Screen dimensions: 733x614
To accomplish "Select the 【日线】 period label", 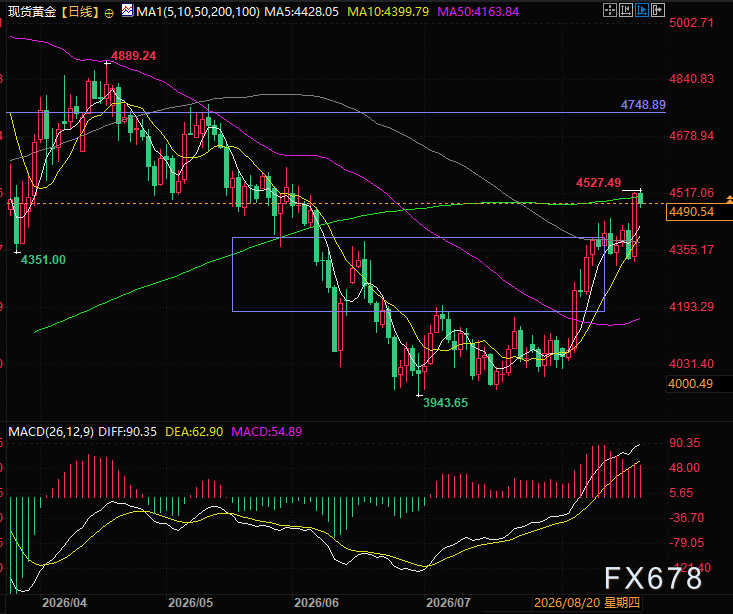I will click(x=80, y=12).
